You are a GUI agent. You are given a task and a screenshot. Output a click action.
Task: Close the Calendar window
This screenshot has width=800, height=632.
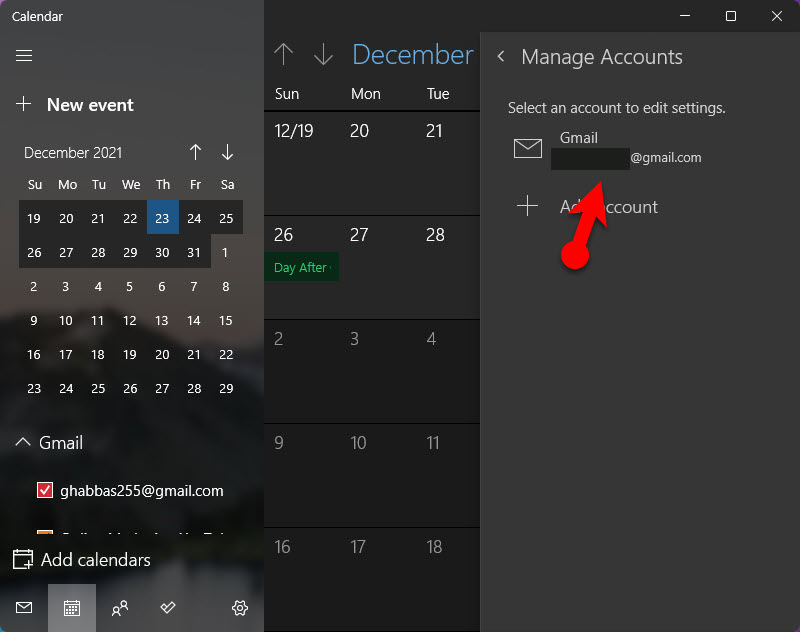coord(777,16)
